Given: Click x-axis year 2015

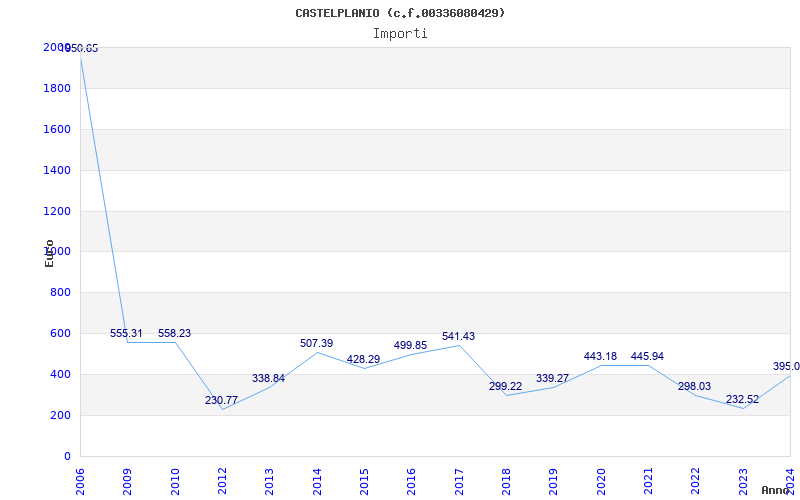Looking at the screenshot, I should 364,482.
